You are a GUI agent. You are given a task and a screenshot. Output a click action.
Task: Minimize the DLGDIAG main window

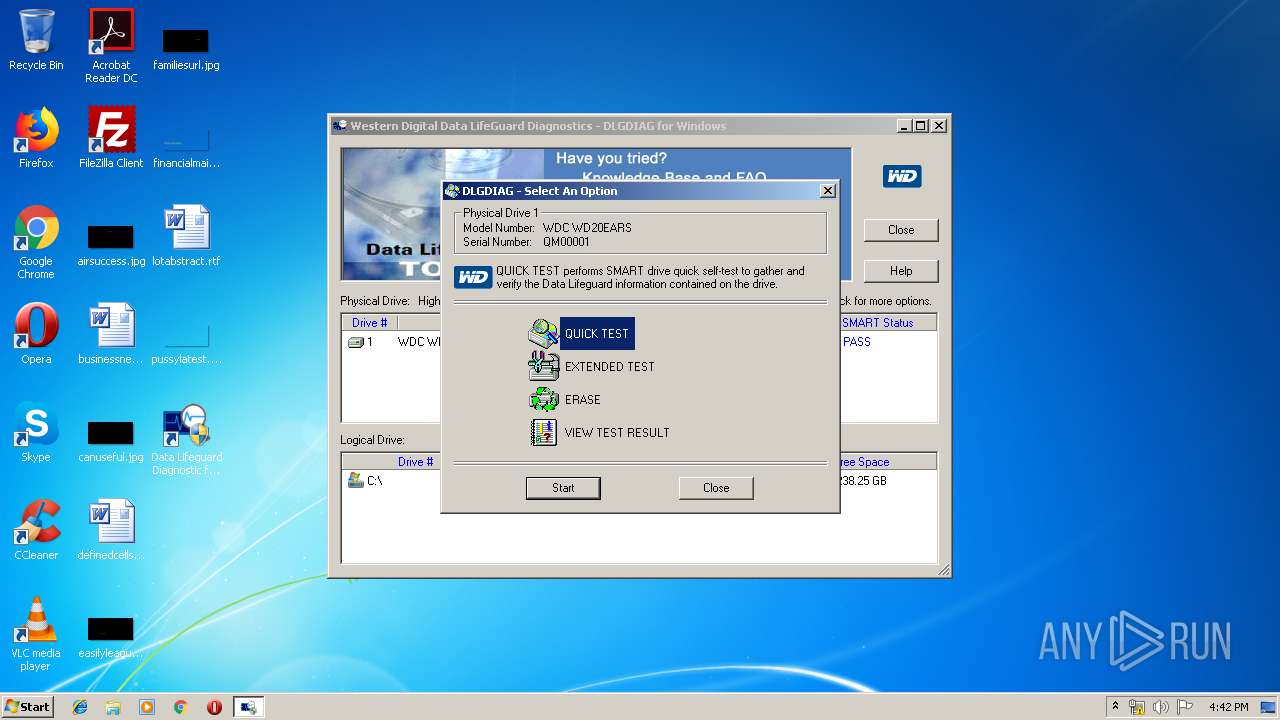click(x=904, y=126)
